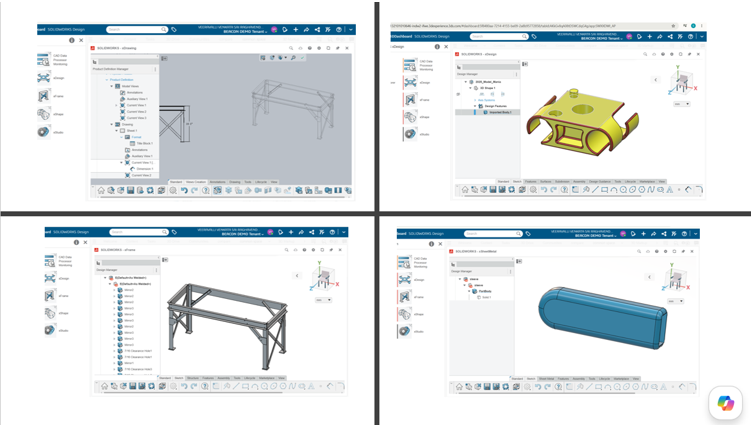Click Copilot icon at bottom-right corner
Viewport: 751px width, 437px height.
point(726,402)
